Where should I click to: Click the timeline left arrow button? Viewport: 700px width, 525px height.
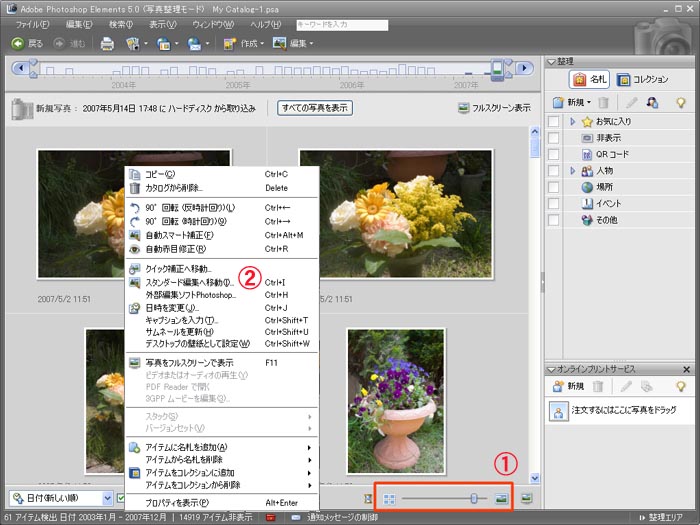(20, 68)
